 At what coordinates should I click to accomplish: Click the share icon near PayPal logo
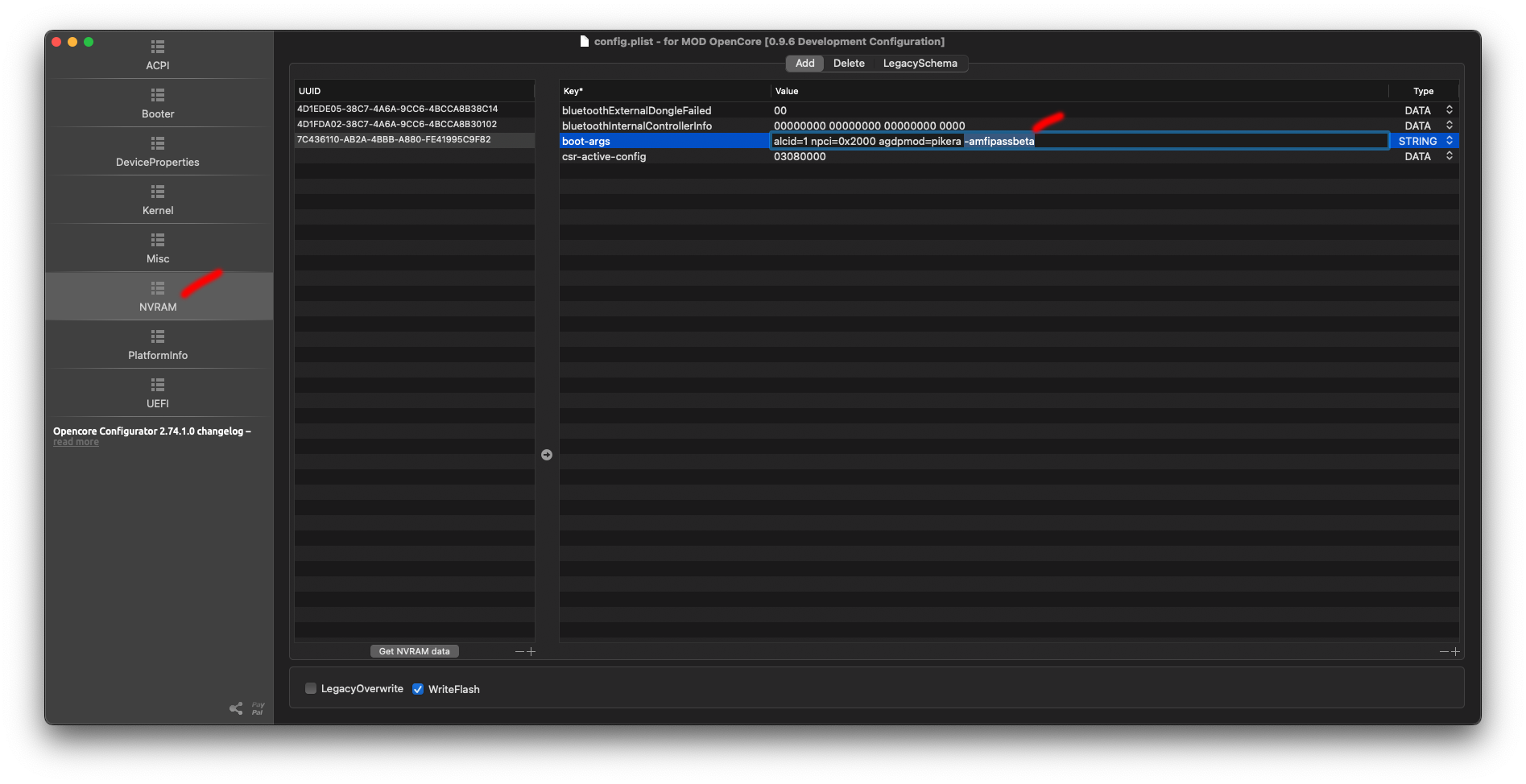pos(235,708)
